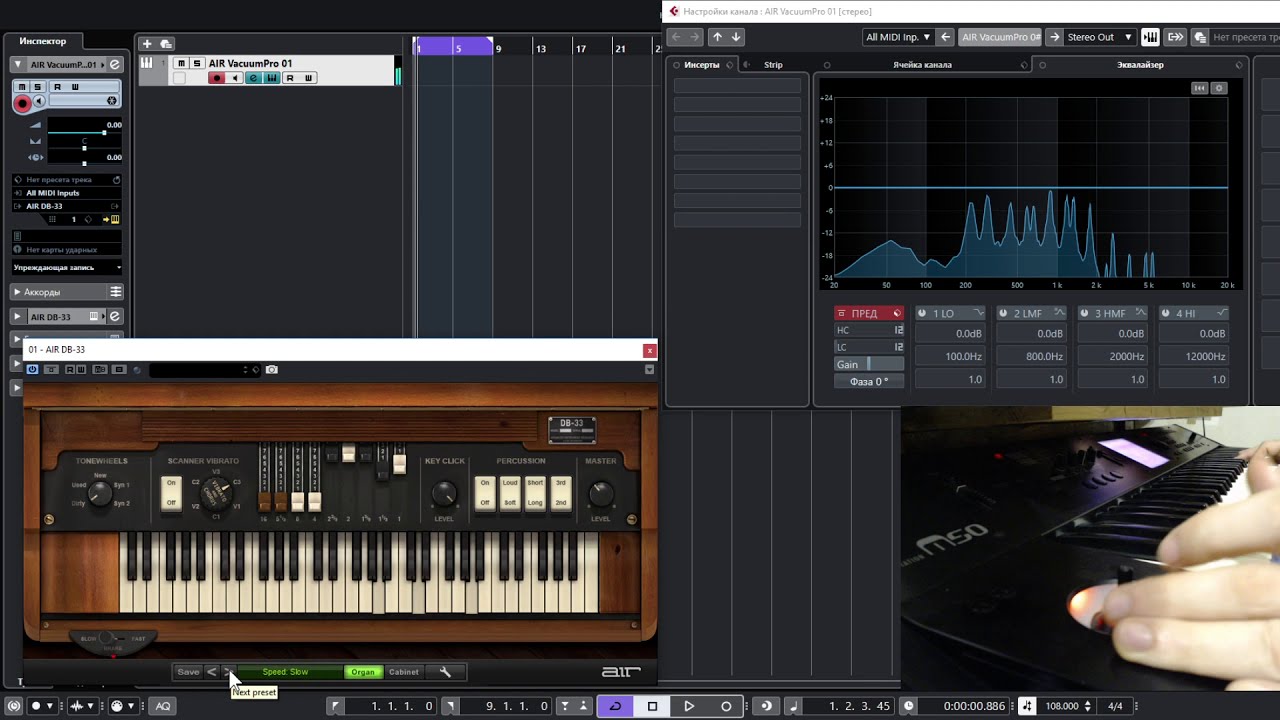The image size is (1280, 720).
Task: Toggle Percussion On/Off switch
Action: pos(485,493)
